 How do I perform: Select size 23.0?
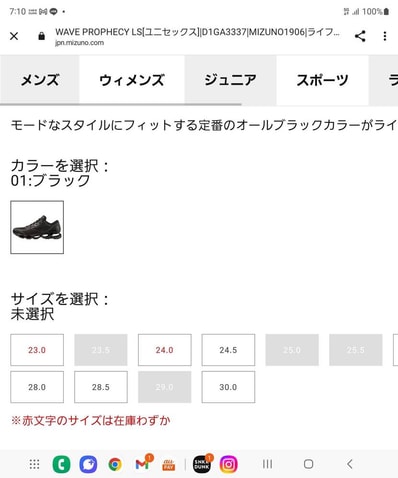point(37,350)
